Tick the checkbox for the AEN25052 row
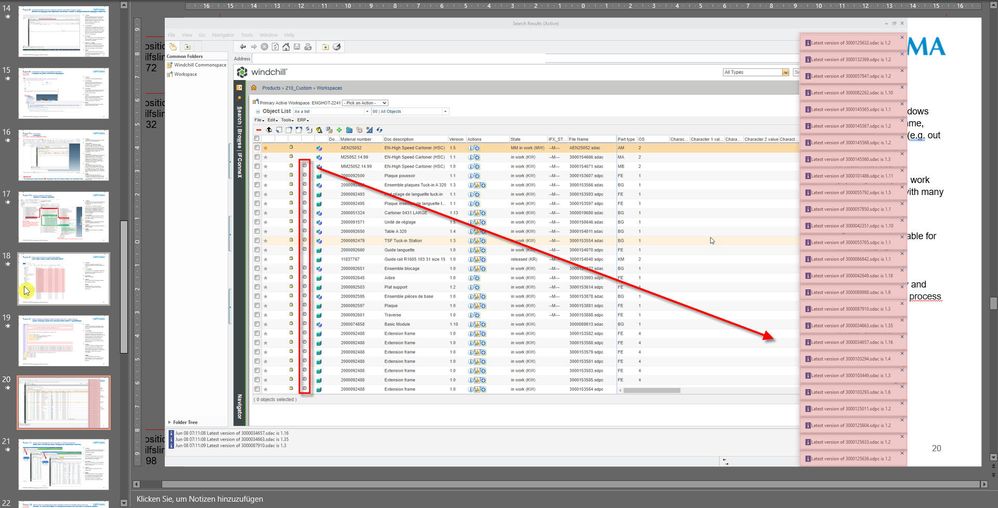998x508 pixels. (x=257, y=148)
